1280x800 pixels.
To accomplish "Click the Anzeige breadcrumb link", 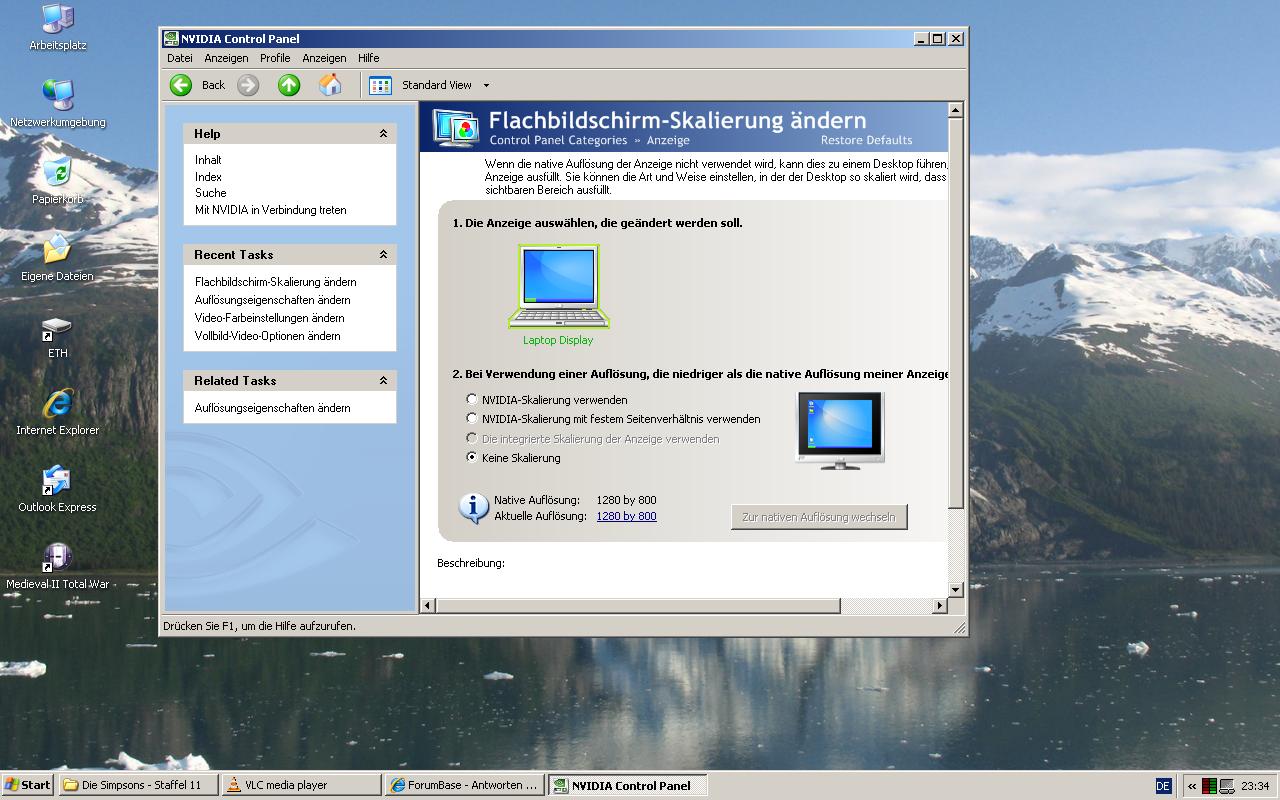I will tap(668, 140).
